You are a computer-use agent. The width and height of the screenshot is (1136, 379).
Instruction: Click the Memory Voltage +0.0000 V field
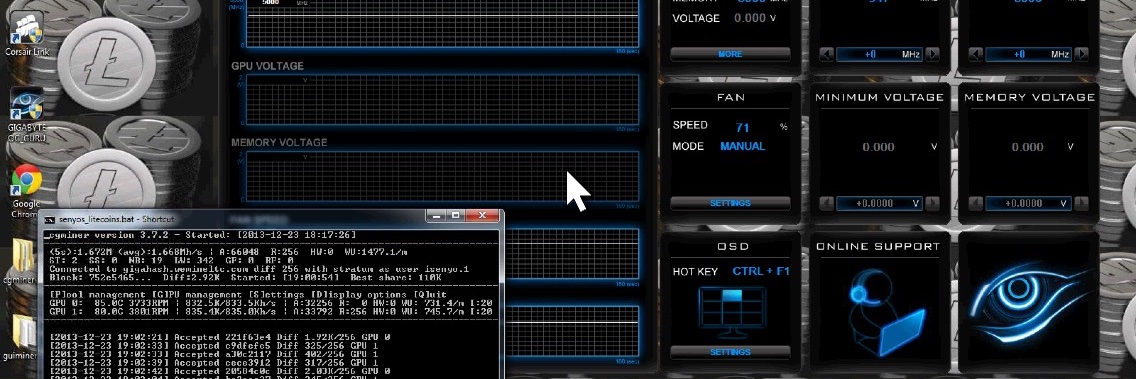tap(1029, 204)
